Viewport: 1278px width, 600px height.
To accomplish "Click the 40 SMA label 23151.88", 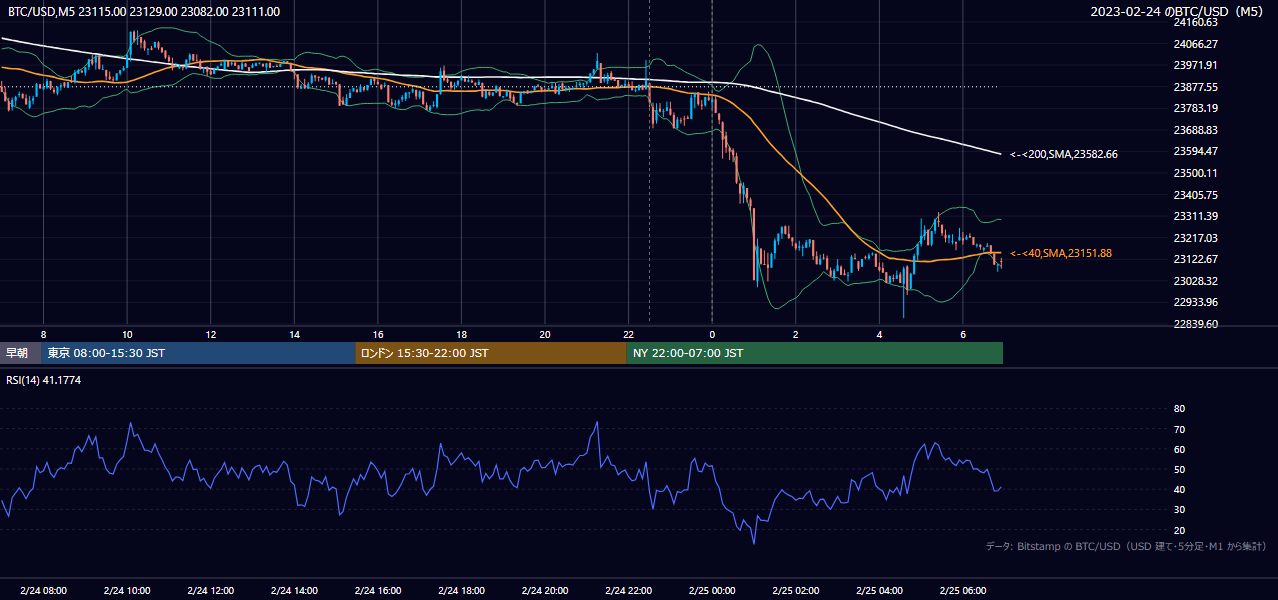I will (1061, 254).
